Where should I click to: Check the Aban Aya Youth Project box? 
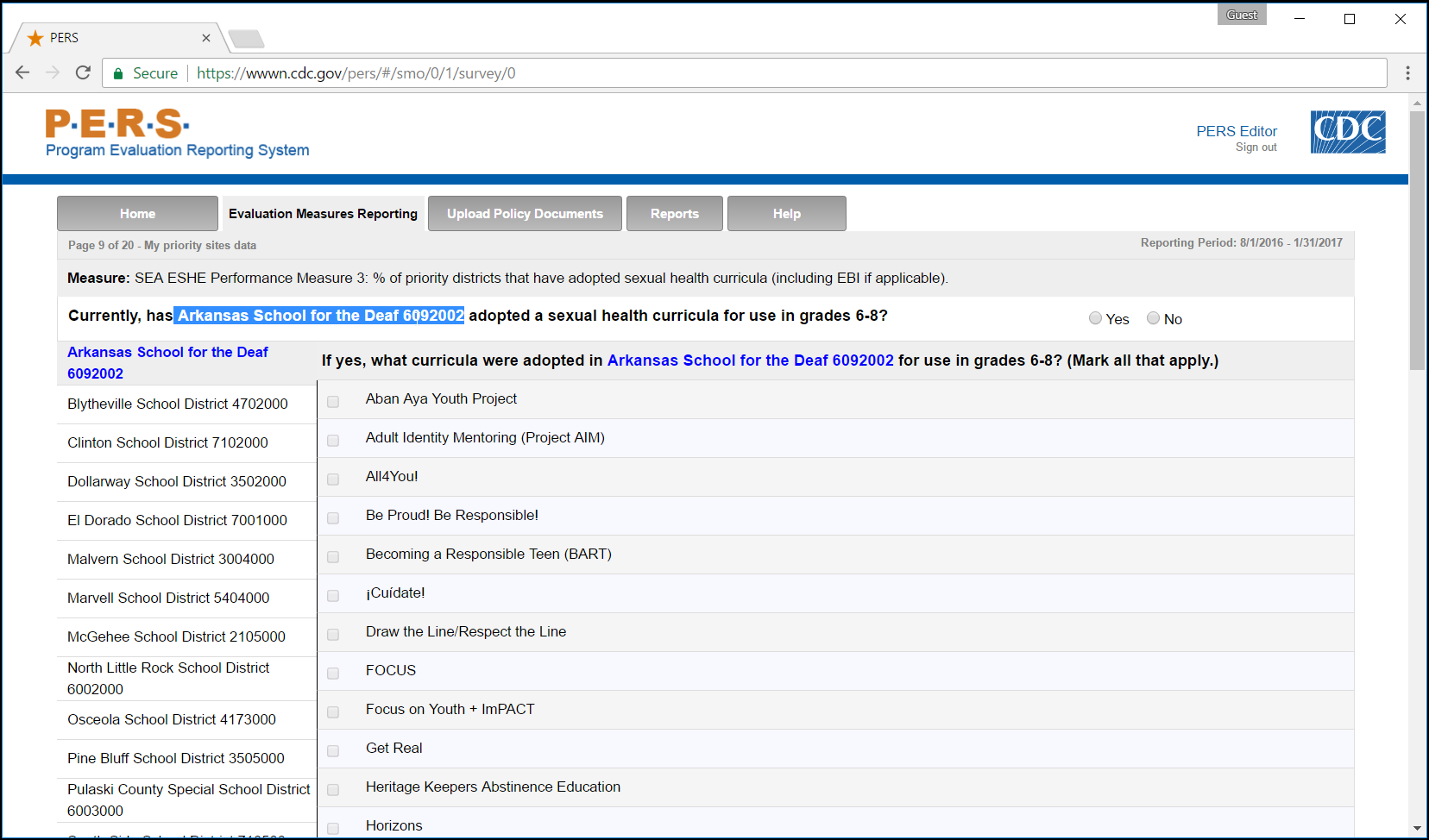point(333,401)
